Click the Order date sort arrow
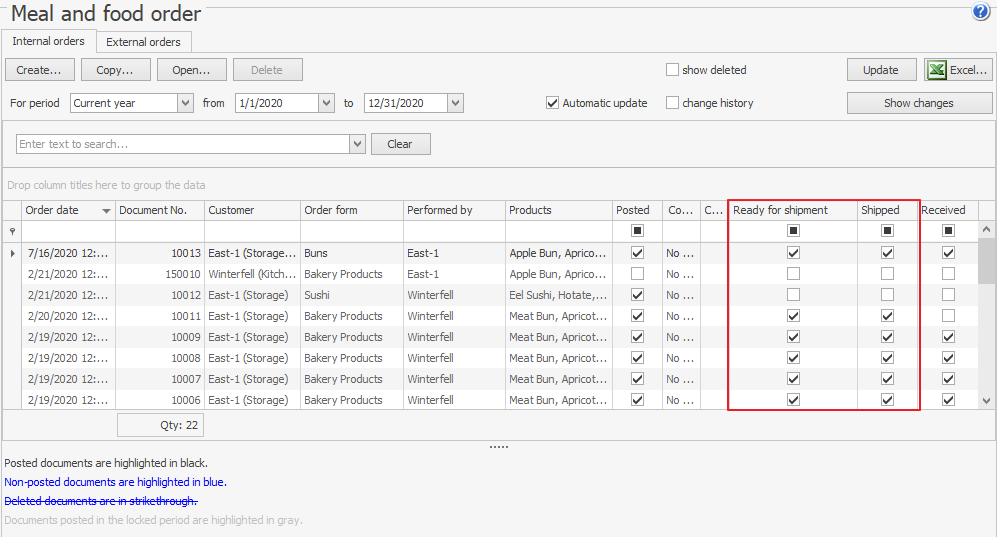The image size is (997, 537). (106, 211)
